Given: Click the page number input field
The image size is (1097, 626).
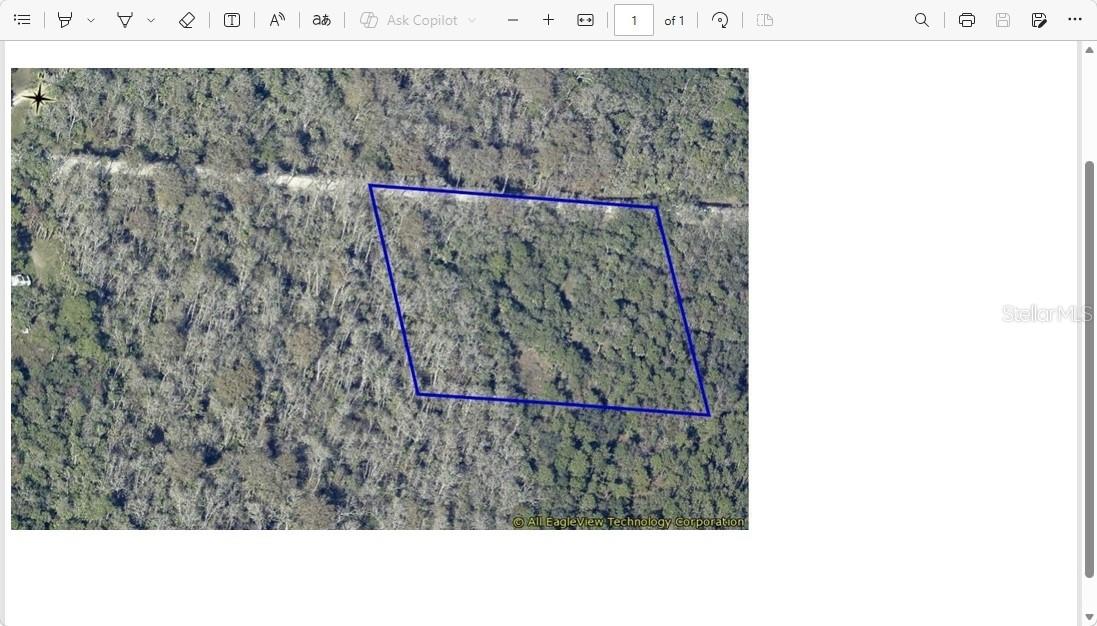Looking at the screenshot, I should click(x=633, y=19).
